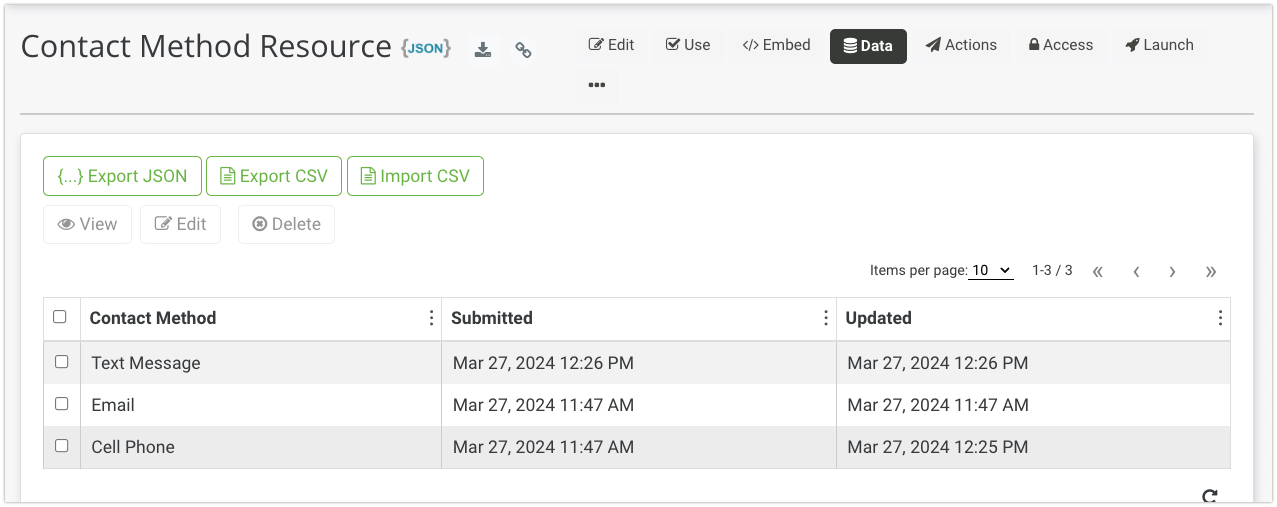Jump to the first page of results
The height and width of the screenshot is (507, 1277).
[x=1097, y=271]
